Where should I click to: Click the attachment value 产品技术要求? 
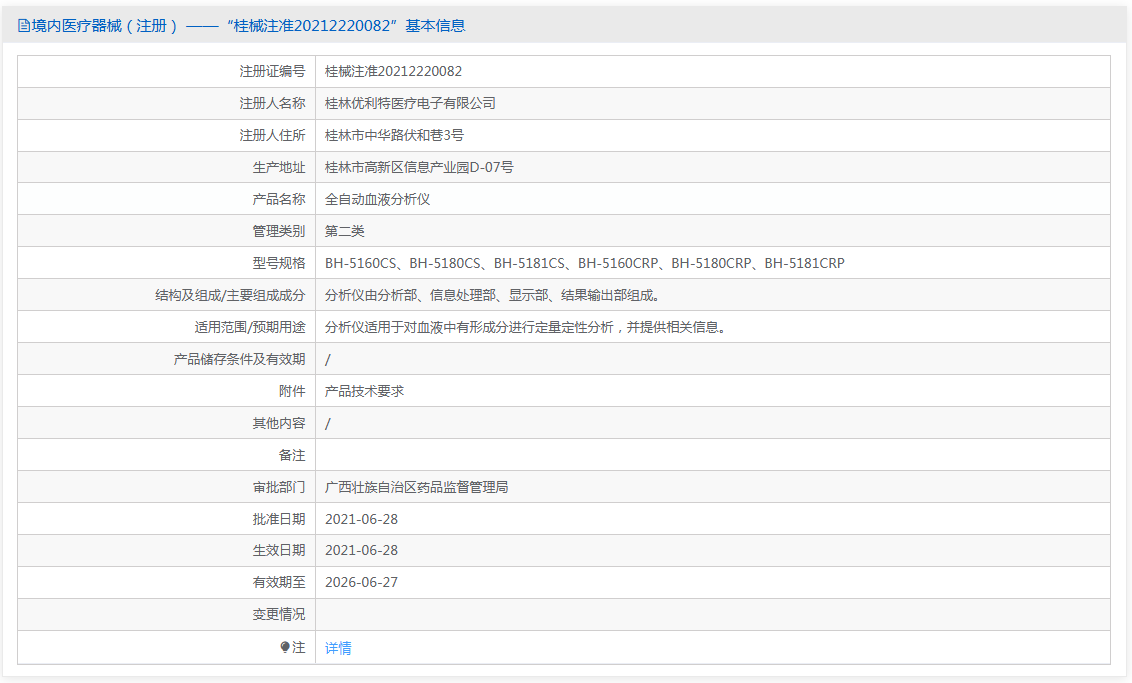pyautogui.click(x=365, y=391)
